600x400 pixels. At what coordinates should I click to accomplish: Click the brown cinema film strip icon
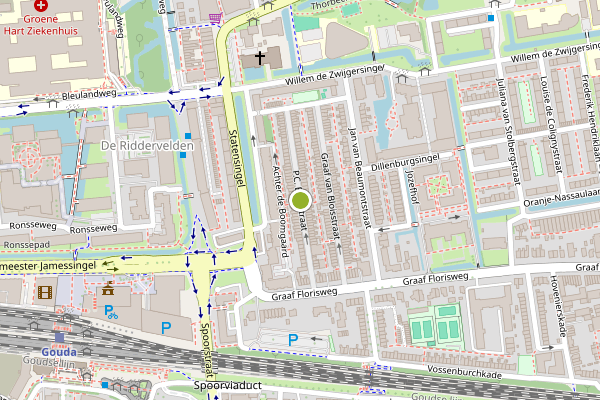coord(45,292)
